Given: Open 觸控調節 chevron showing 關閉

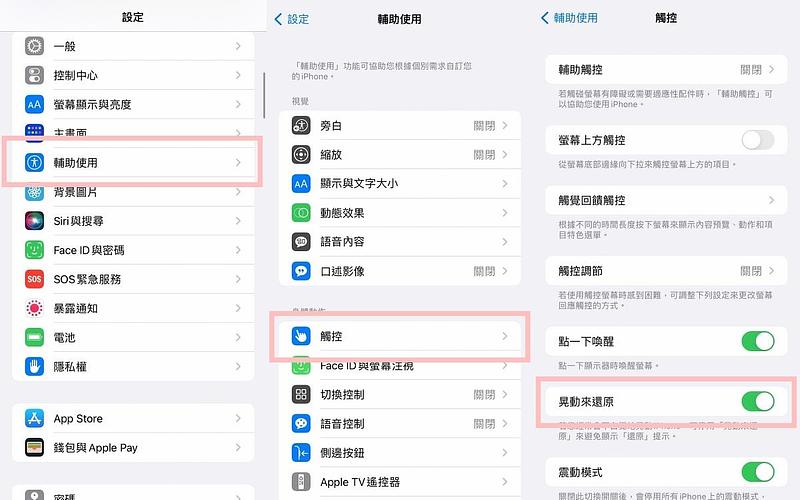Looking at the screenshot, I should (x=771, y=271).
